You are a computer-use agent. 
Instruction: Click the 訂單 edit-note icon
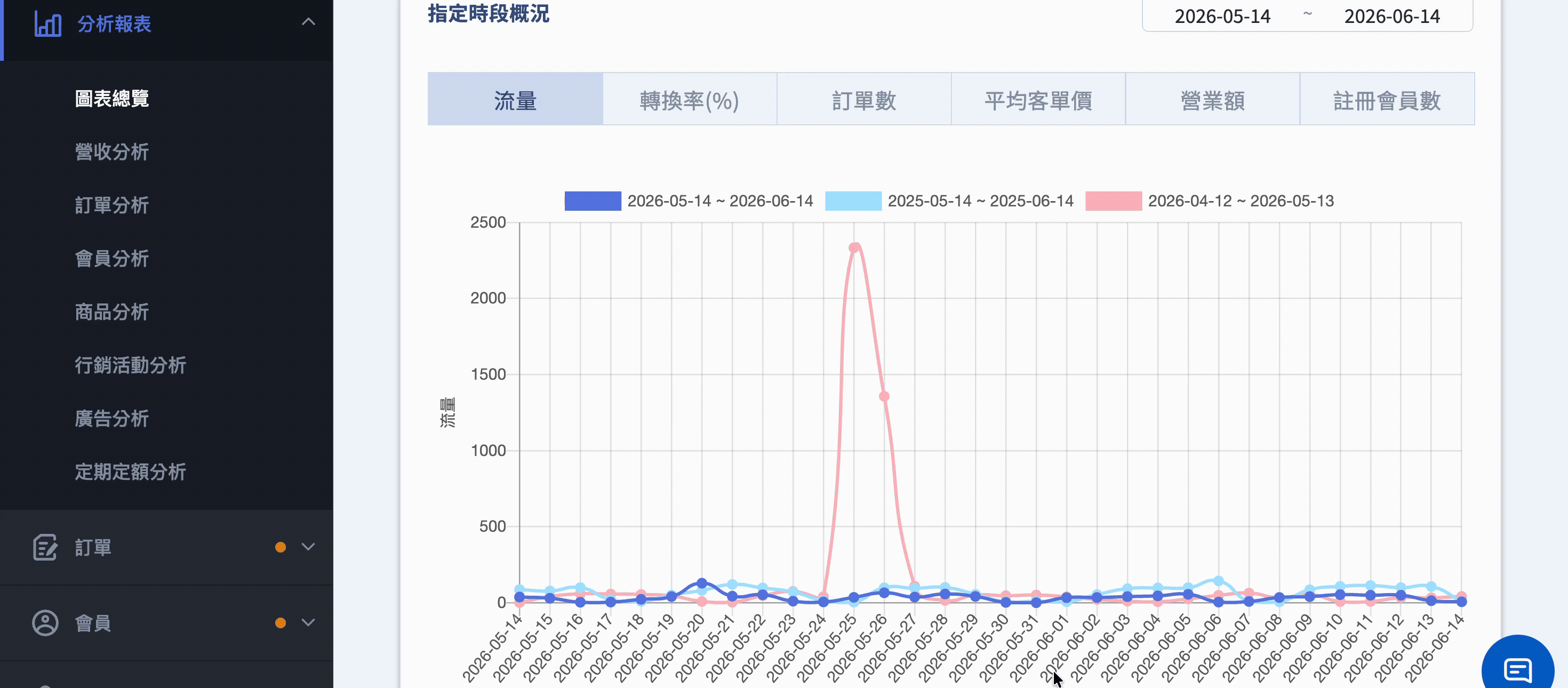45,547
